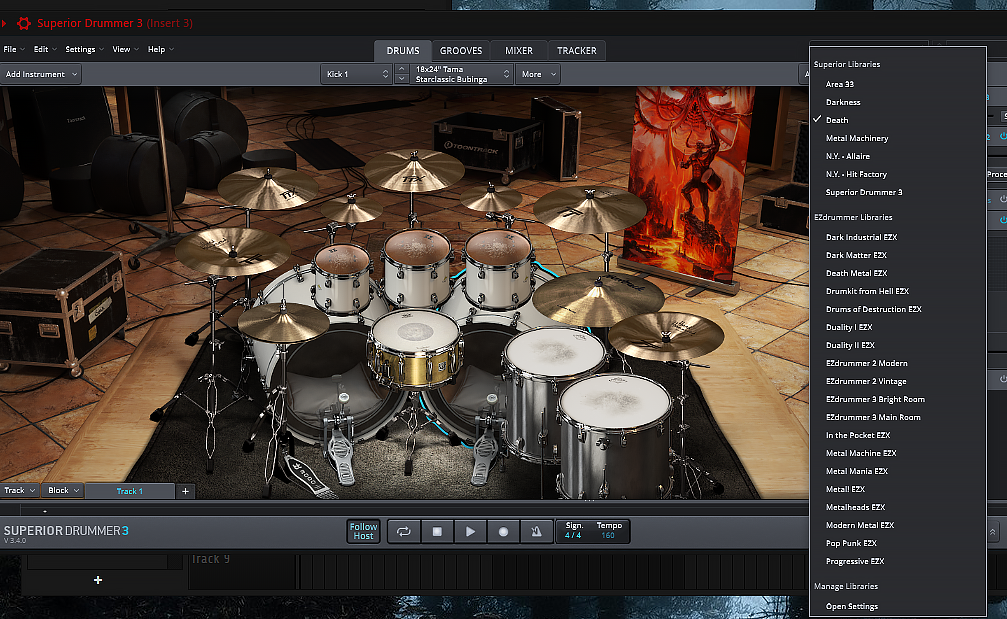This screenshot has height=619, width=1007.
Task: Click Open Settings under Manage Libraries
Action: 851,606
